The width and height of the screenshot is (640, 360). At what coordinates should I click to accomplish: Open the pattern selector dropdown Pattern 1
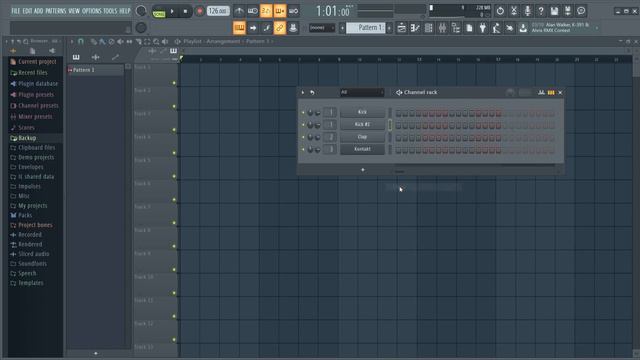pos(366,28)
